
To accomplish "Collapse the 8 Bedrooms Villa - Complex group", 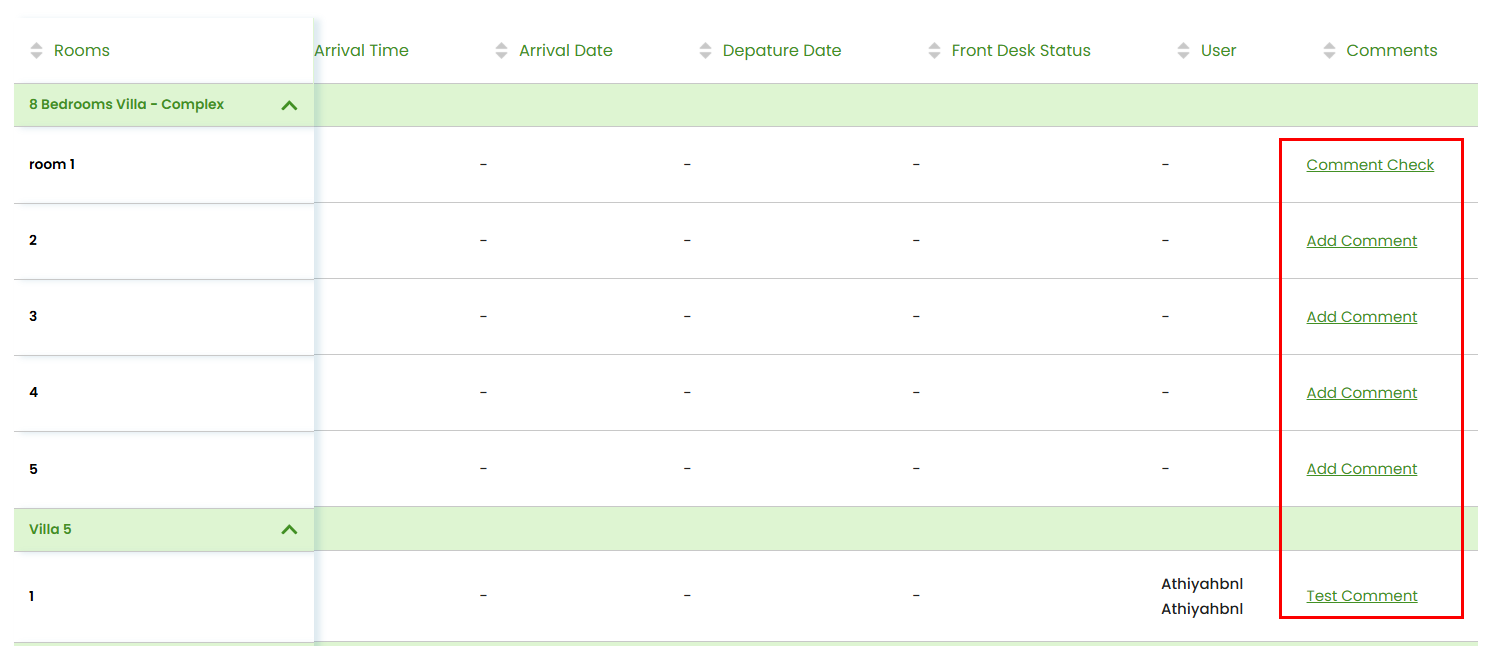I will click(x=289, y=105).
